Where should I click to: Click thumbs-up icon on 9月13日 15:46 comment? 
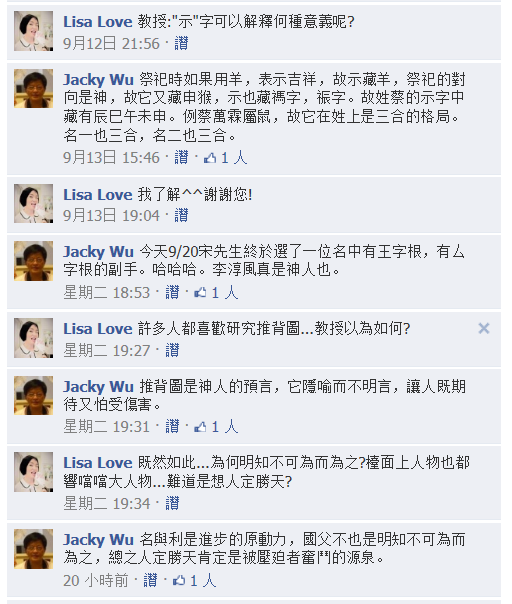[210, 158]
